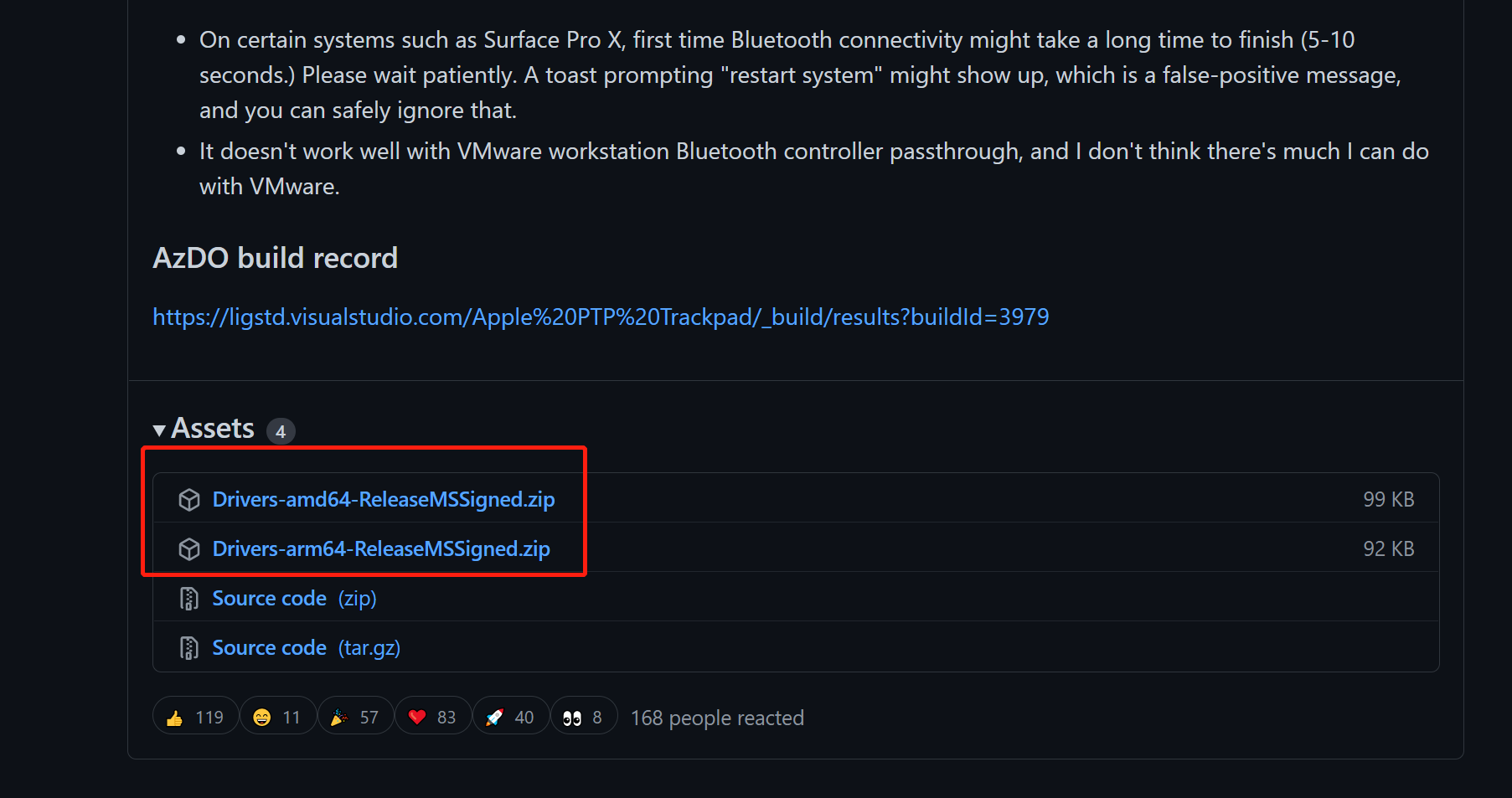This screenshot has width=1512, height=798.
Task: Toggle the rocket reaction
Action: (x=510, y=718)
